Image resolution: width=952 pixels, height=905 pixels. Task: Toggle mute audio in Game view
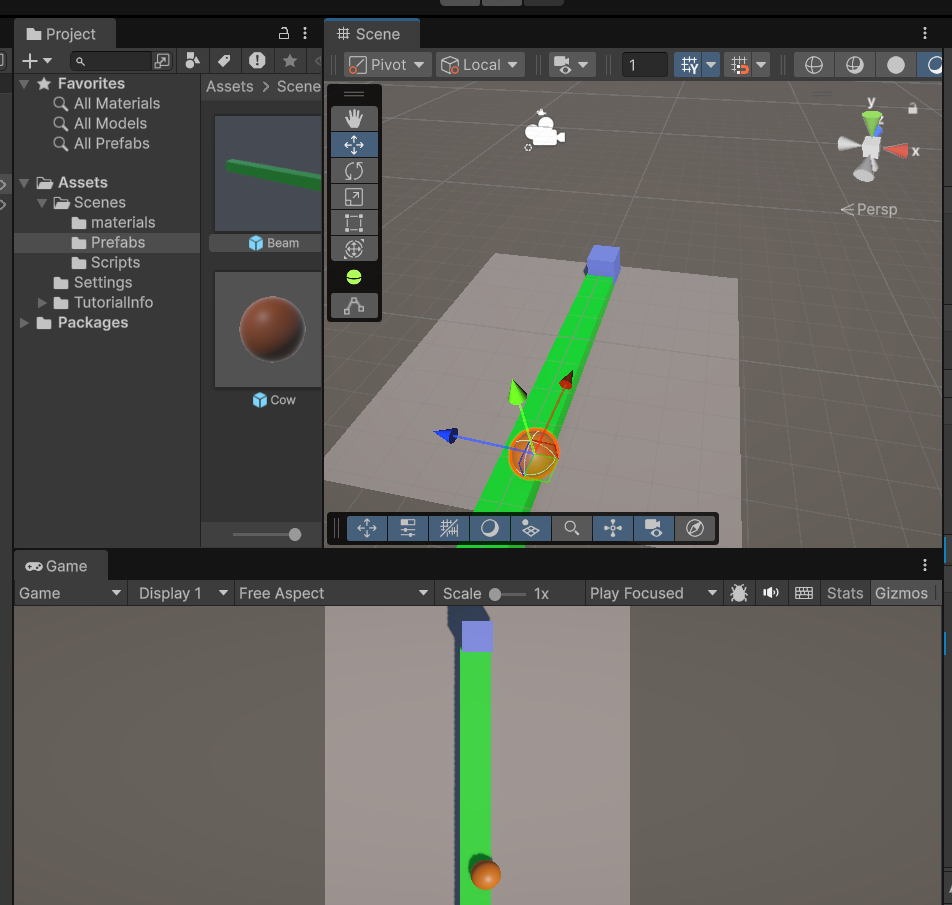coord(770,593)
